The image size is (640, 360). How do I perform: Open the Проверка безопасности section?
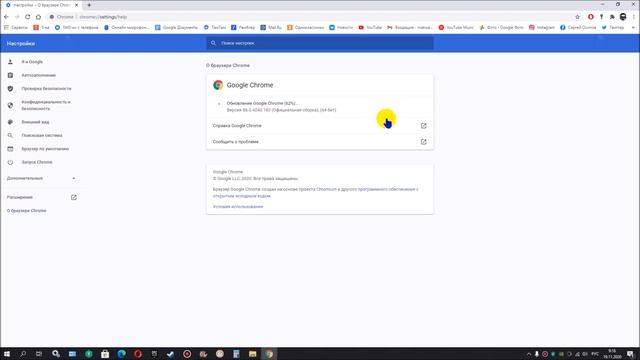pyautogui.click(x=46, y=89)
